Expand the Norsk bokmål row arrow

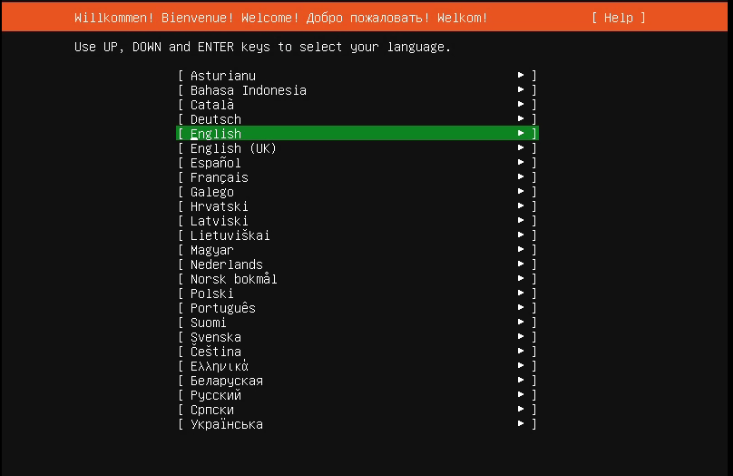point(521,278)
